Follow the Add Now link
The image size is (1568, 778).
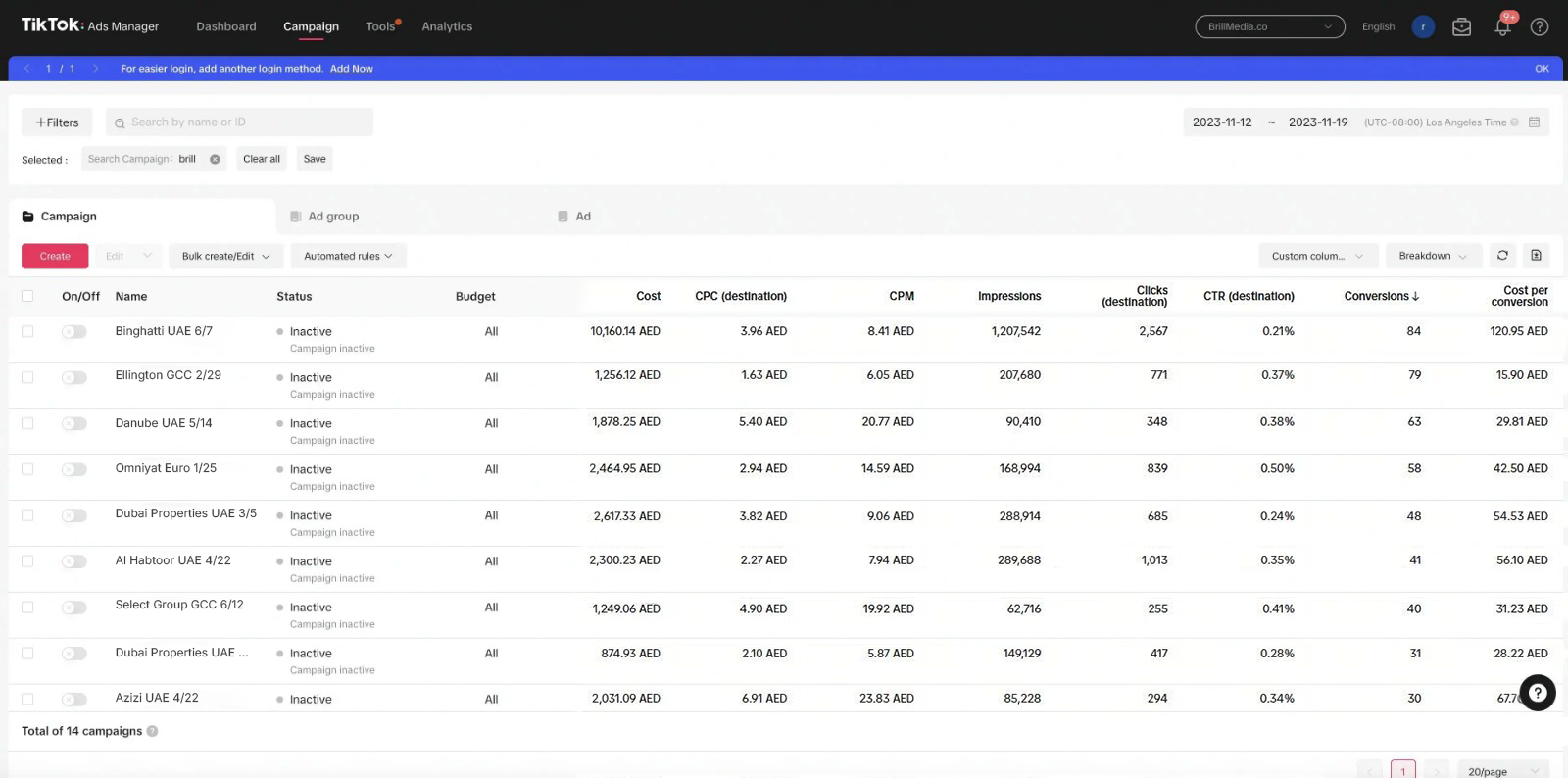[351, 69]
